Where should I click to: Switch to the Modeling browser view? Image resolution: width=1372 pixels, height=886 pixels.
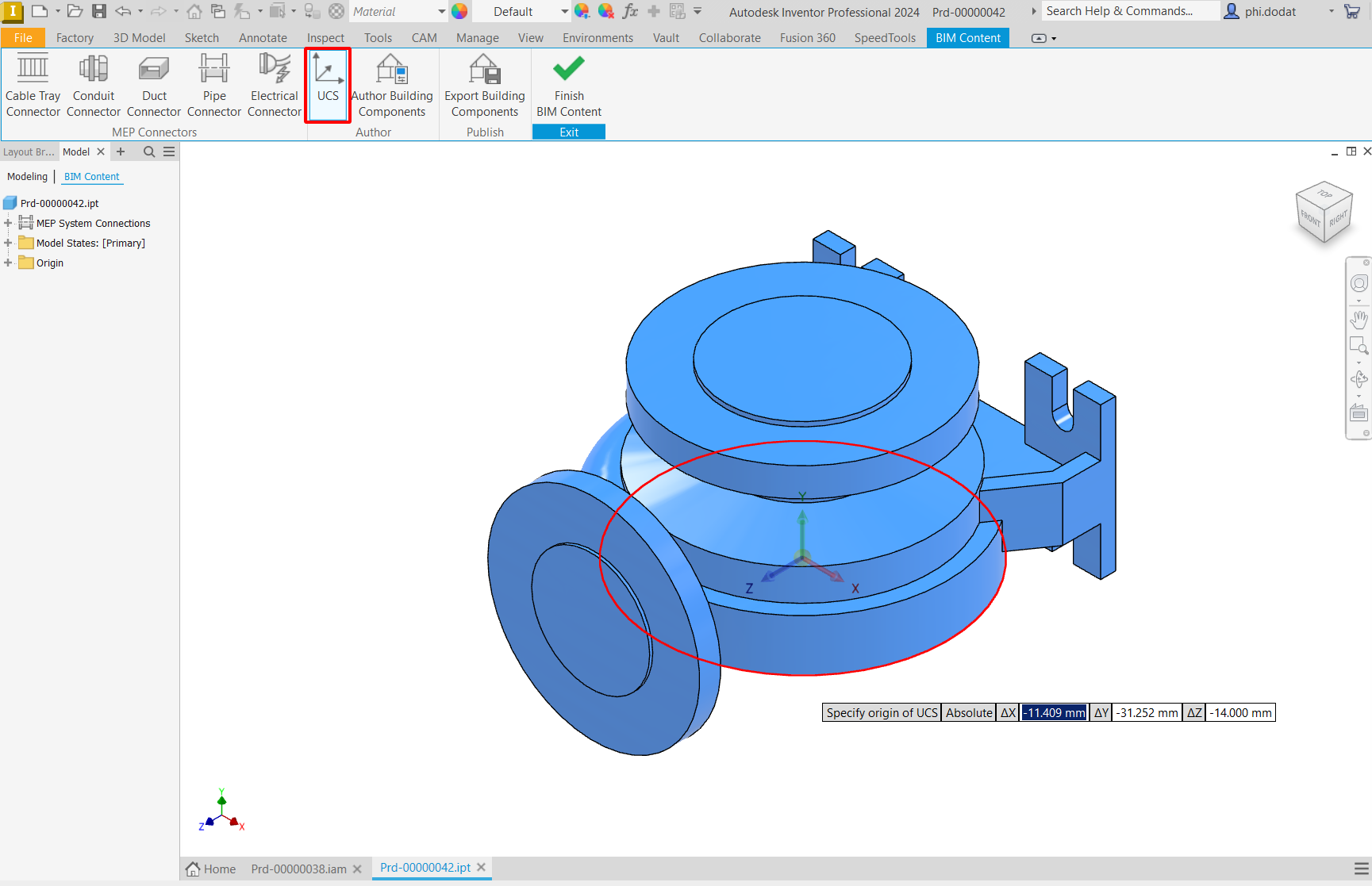coord(28,176)
